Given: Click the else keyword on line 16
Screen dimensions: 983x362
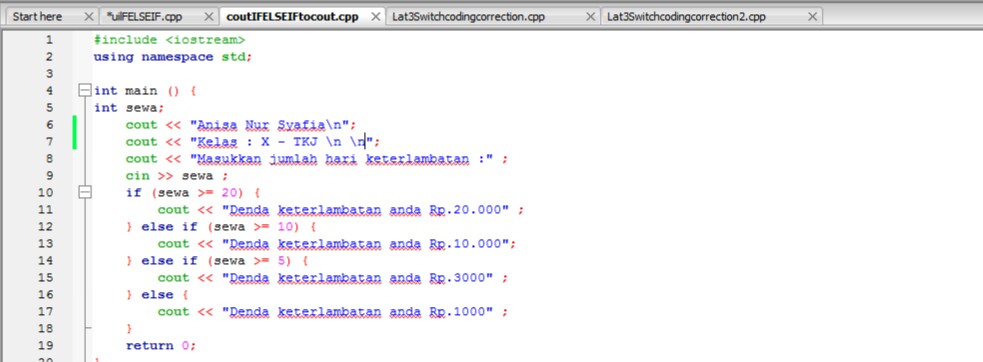Looking at the screenshot, I should 157,294.
